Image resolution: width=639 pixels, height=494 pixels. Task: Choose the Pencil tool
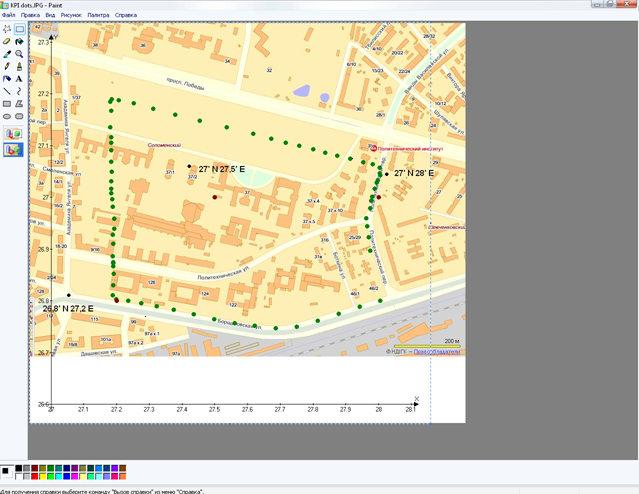7,66
